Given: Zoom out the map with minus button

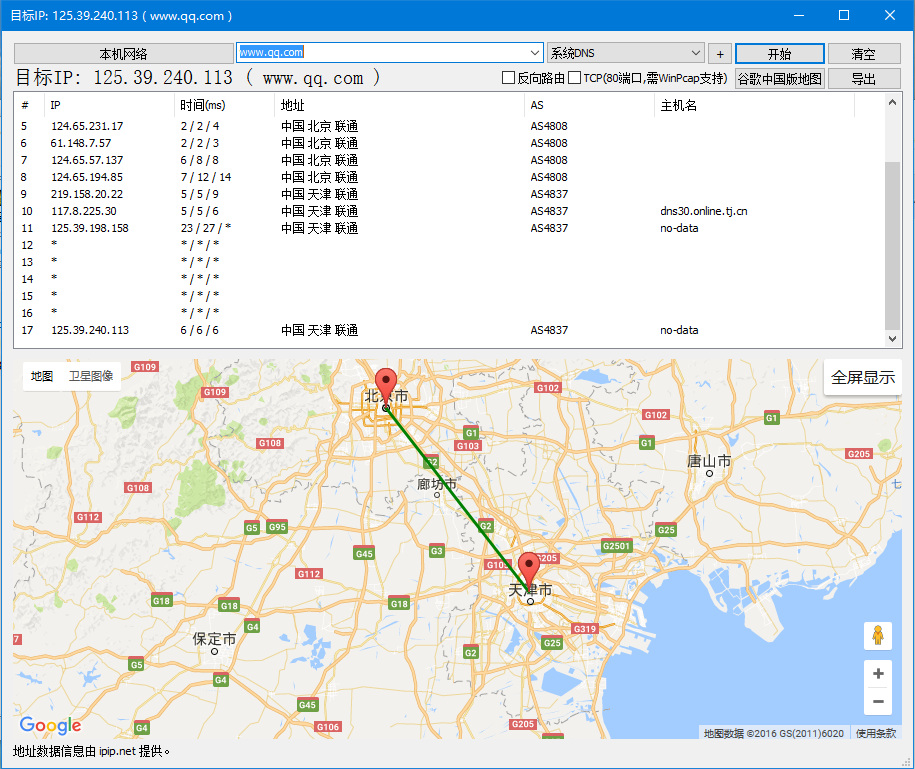Looking at the screenshot, I should coord(878,701).
